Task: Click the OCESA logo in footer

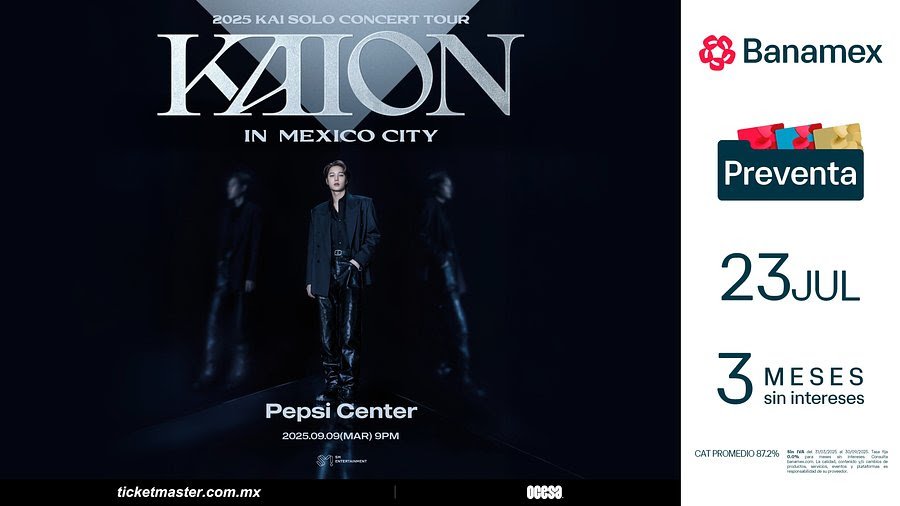Action: coord(545,492)
